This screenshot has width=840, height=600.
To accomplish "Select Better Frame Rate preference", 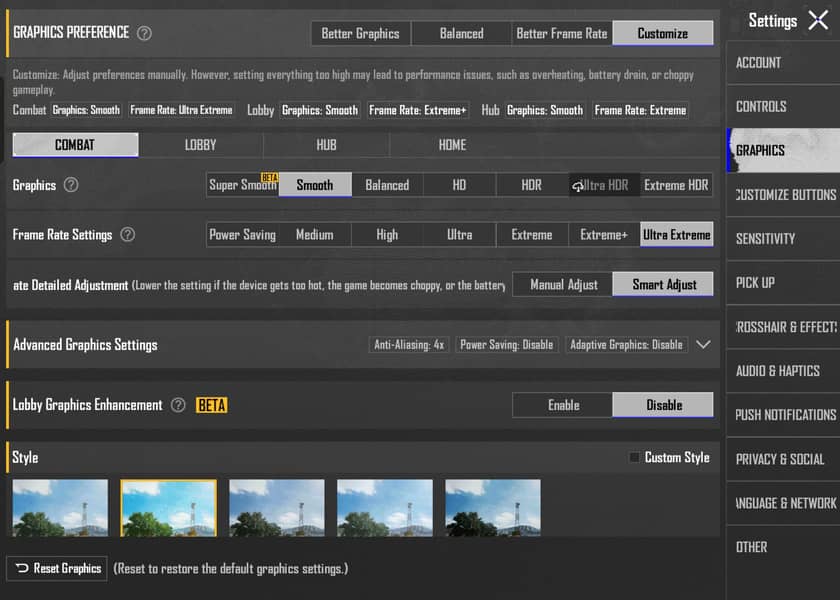I will click(x=561, y=33).
